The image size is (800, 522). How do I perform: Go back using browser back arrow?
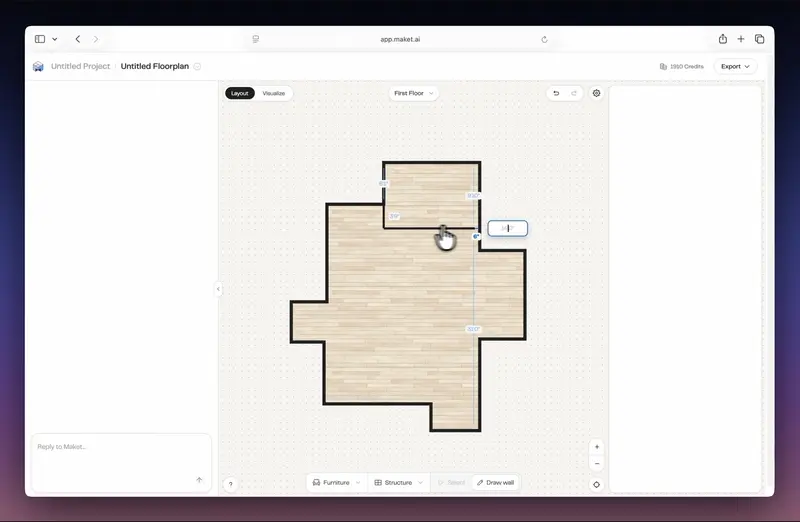pos(78,39)
